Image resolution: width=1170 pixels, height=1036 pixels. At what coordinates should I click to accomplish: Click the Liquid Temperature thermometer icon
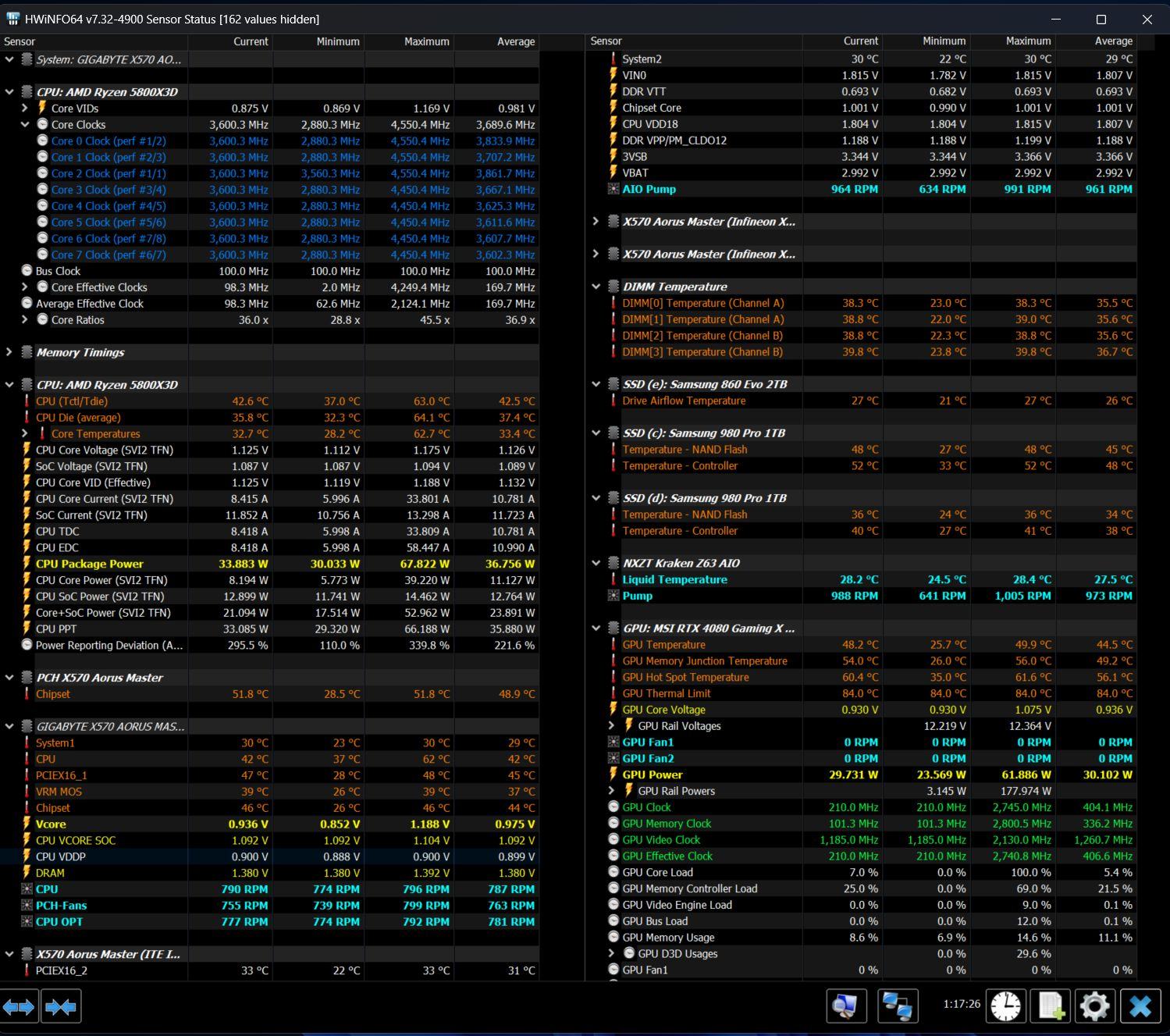pyautogui.click(x=614, y=579)
